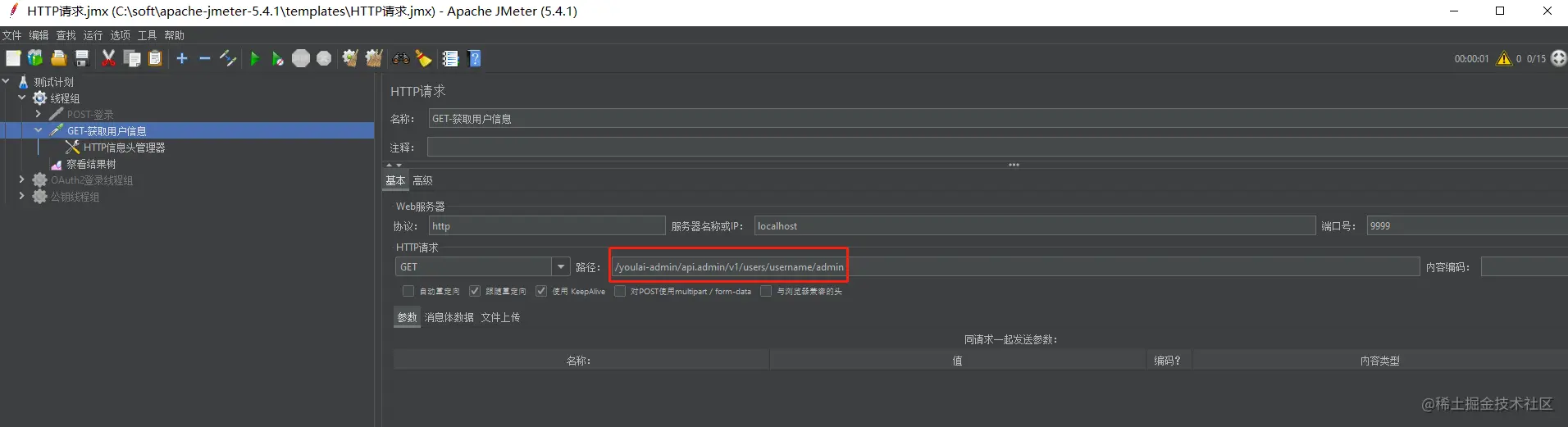Enable the browser-compatible headers checkbox

pos(766,291)
